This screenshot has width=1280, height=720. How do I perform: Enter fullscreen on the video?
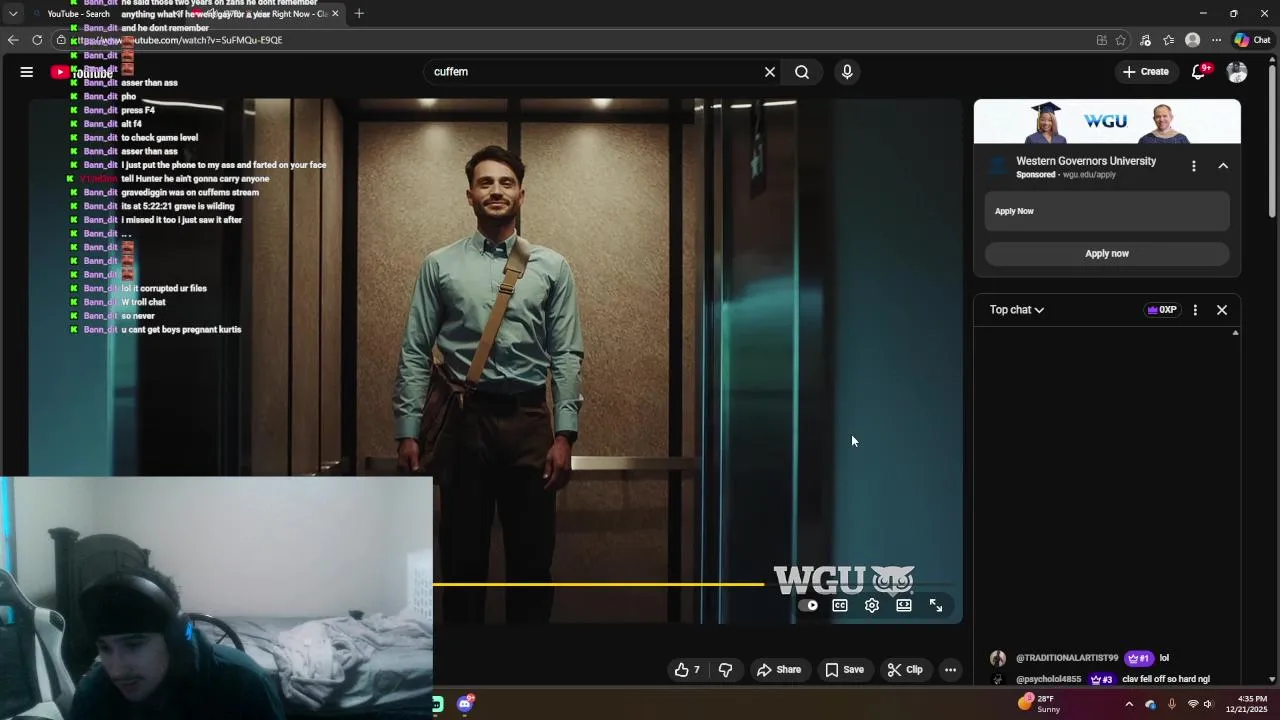(936, 605)
